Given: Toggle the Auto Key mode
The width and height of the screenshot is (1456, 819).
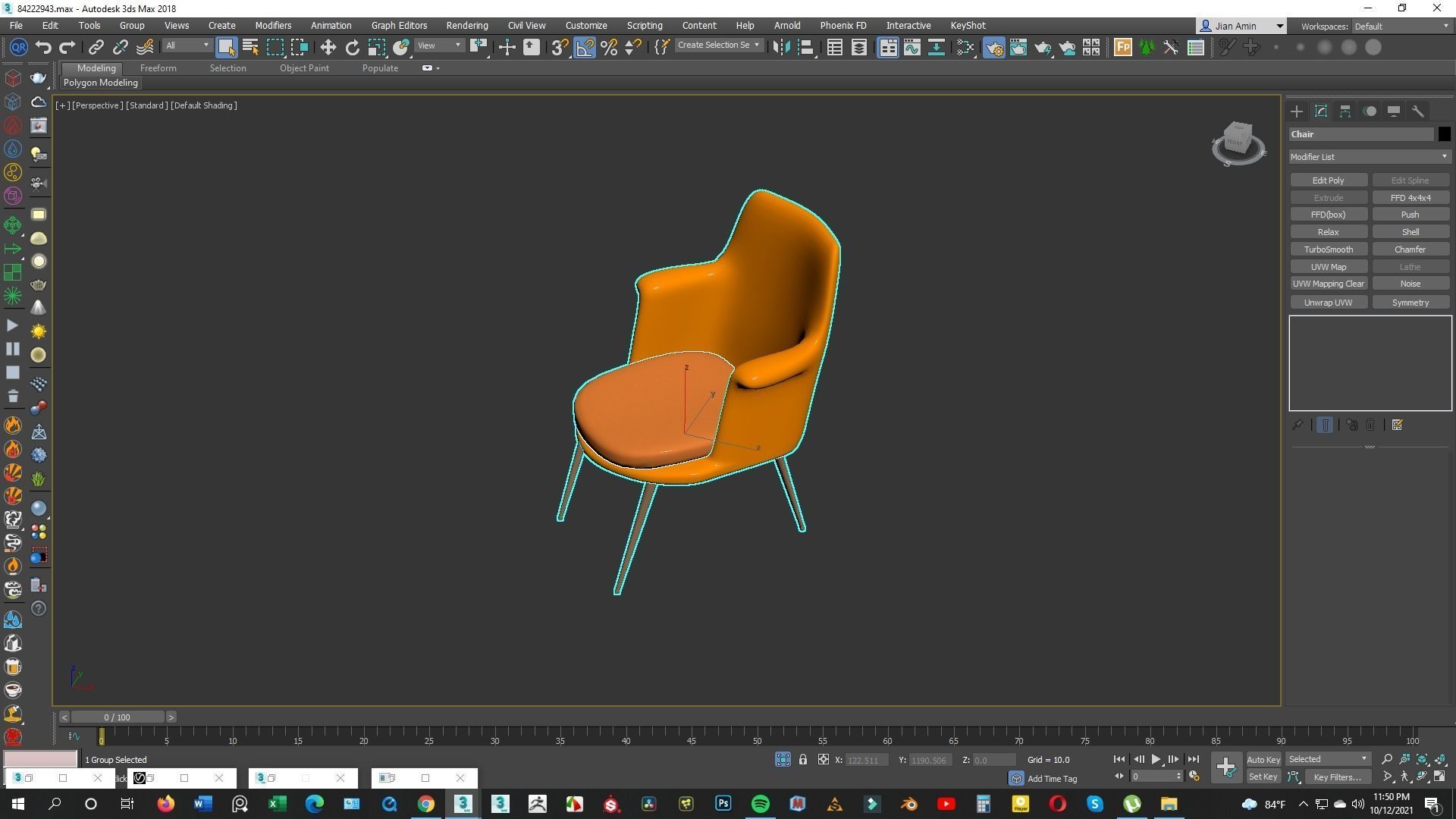Looking at the screenshot, I should click(1263, 759).
